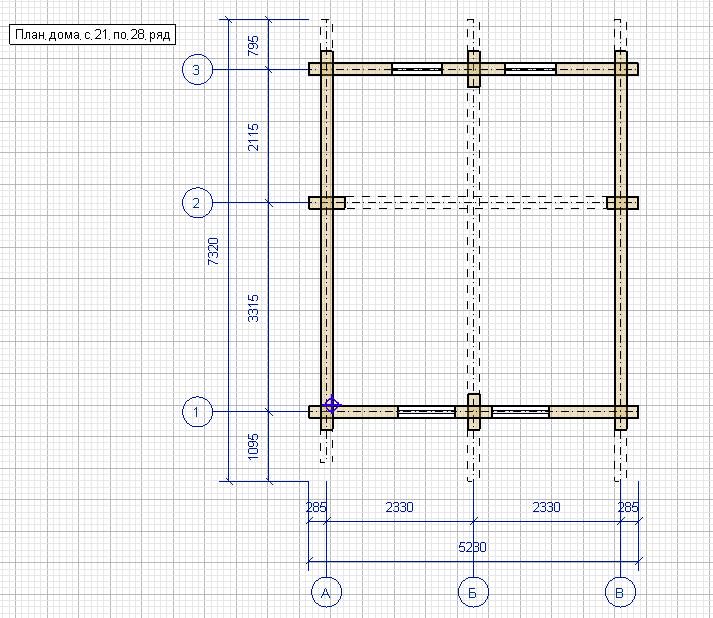
Task: Select axis marker circle 2
Action: tap(197, 202)
